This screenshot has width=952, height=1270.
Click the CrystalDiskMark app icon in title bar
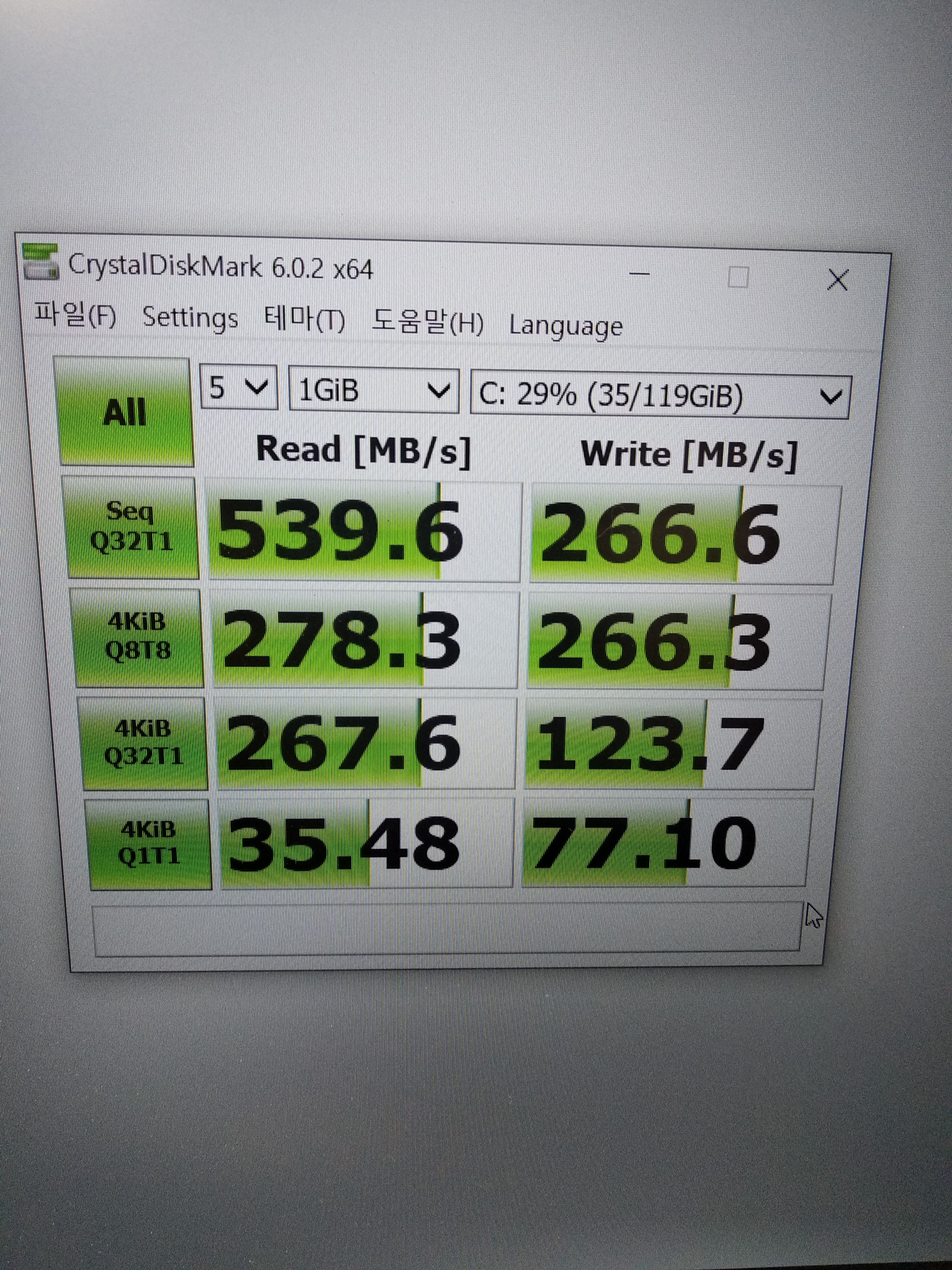coord(40,262)
